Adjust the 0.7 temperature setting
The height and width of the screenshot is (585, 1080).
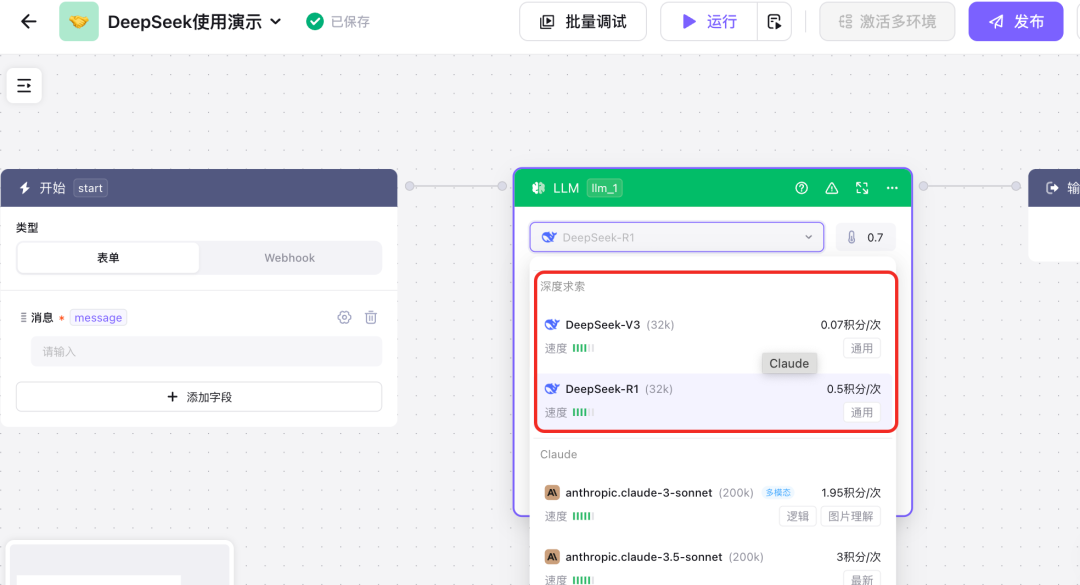pyautogui.click(x=865, y=237)
